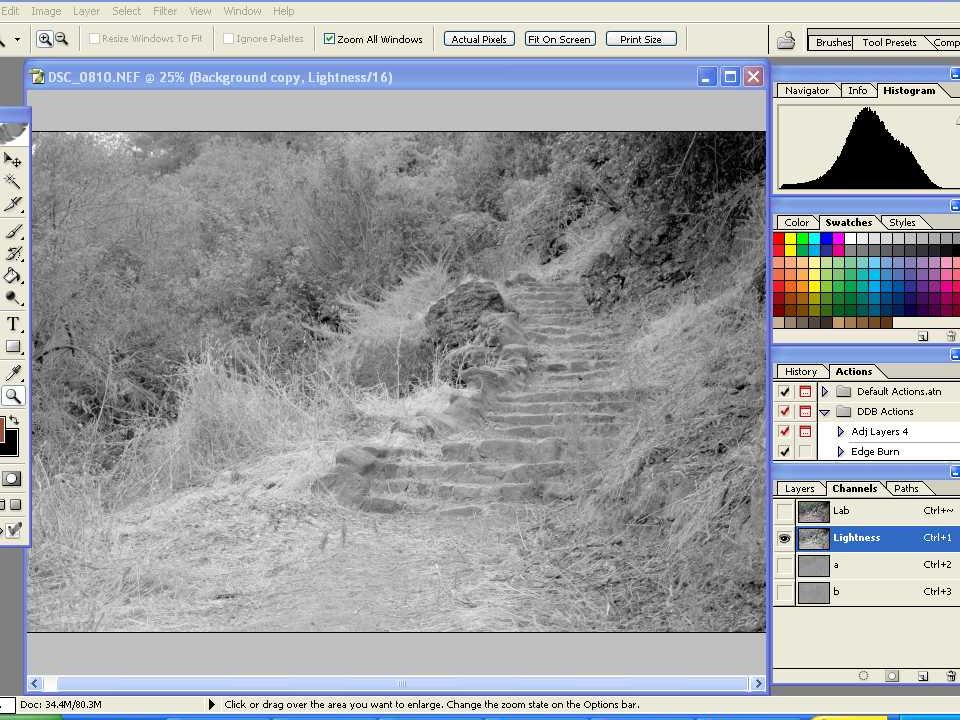Enable Ignore Palettes checkbox
This screenshot has height=720, width=960.
(x=228, y=39)
